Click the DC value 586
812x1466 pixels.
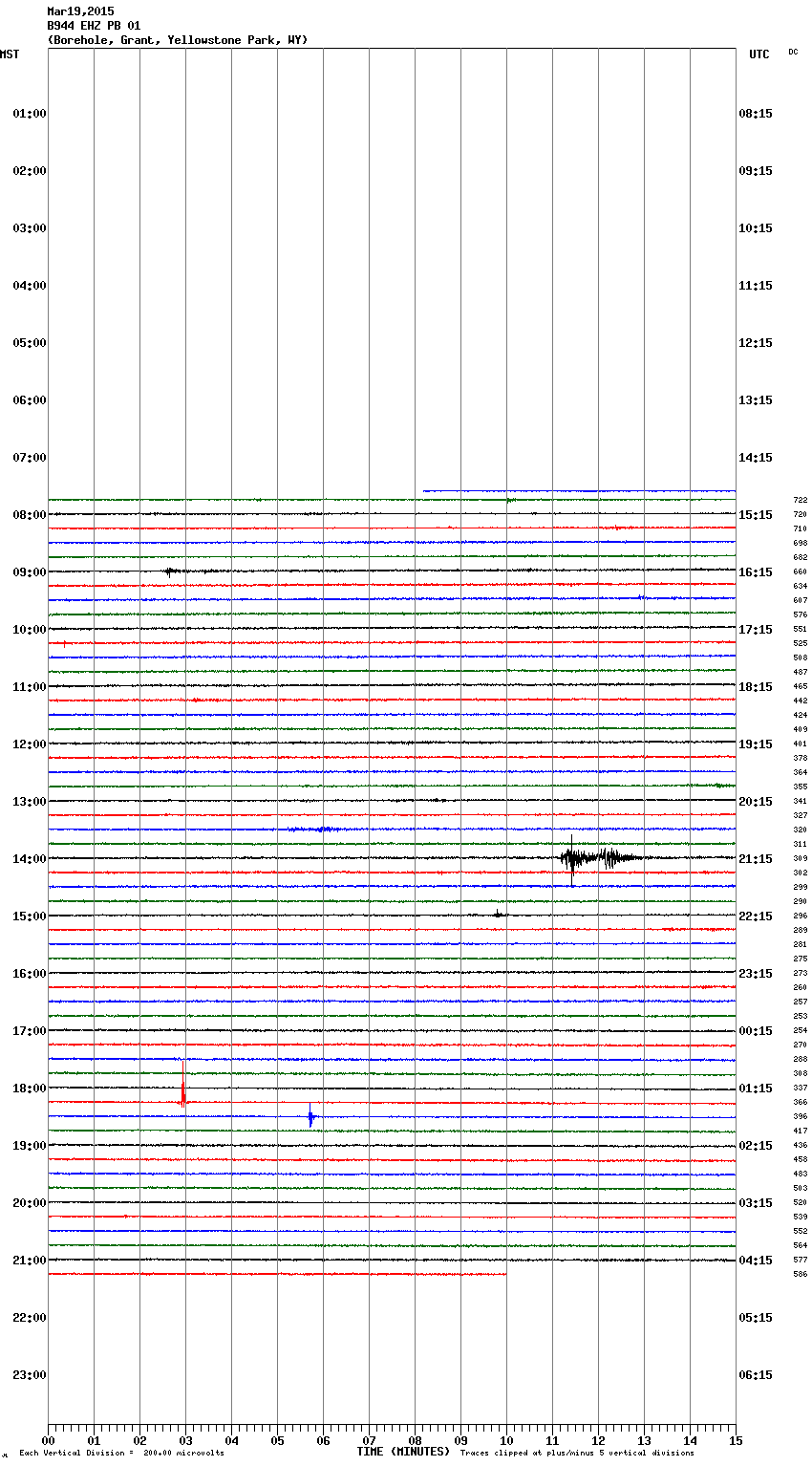pyautogui.click(x=801, y=1274)
